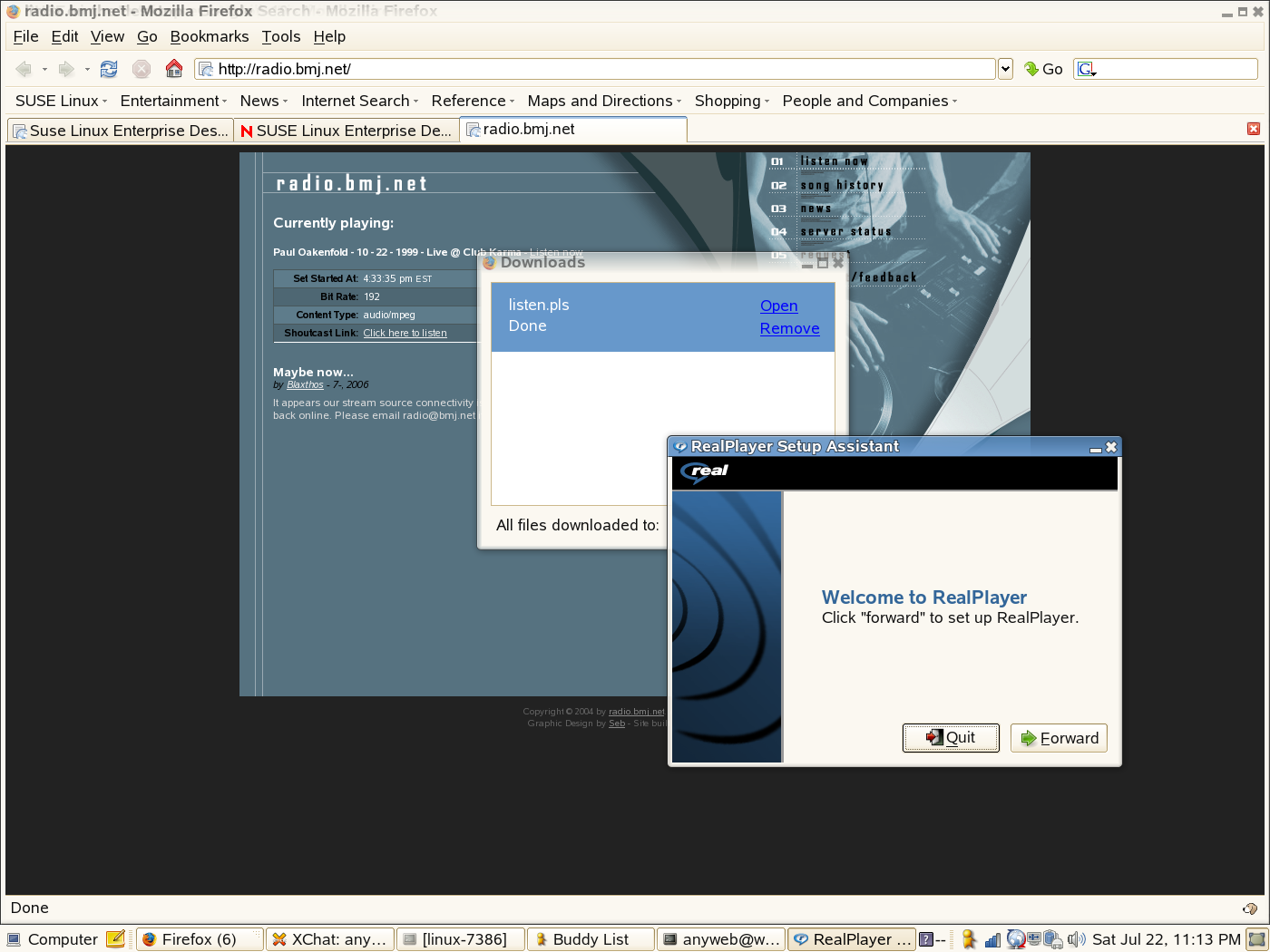Close the current tab with red X
This screenshot has height=952, width=1270.
click(x=1254, y=129)
